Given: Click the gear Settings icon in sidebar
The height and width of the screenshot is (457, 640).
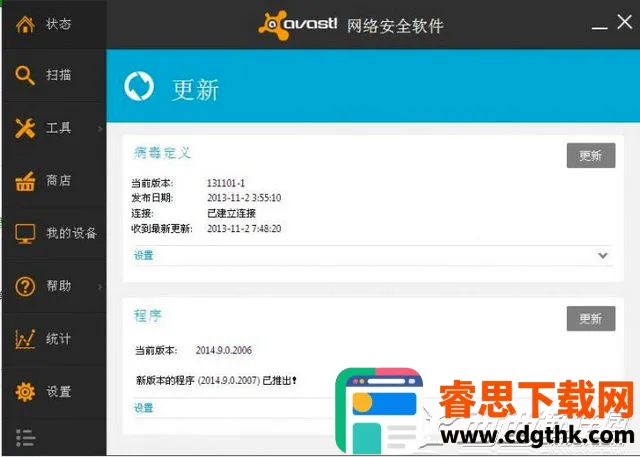Looking at the screenshot, I should click(25, 392).
